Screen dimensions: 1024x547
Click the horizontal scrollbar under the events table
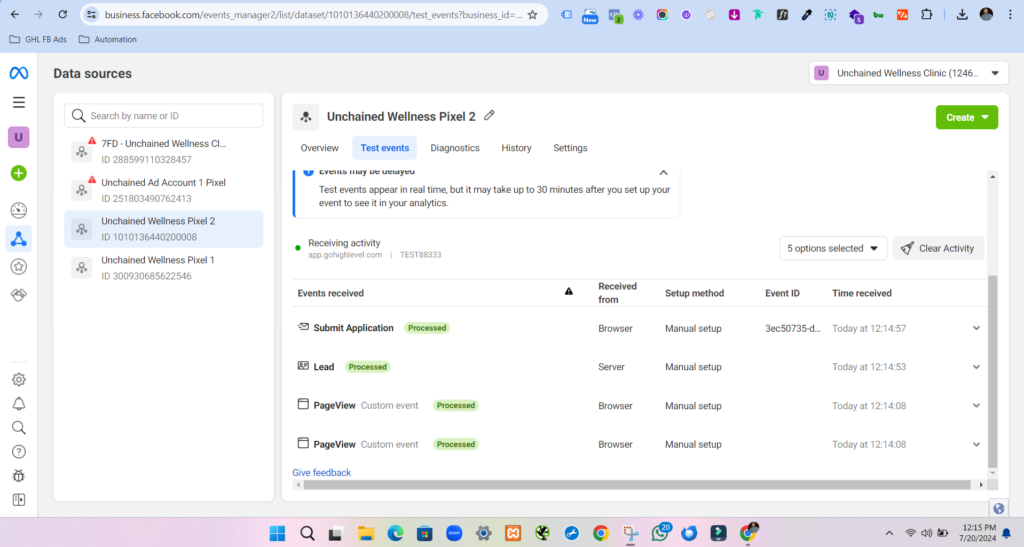637,484
